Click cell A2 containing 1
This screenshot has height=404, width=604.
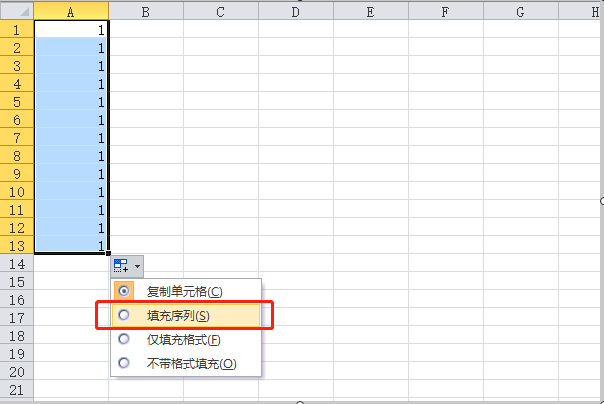coord(71,47)
